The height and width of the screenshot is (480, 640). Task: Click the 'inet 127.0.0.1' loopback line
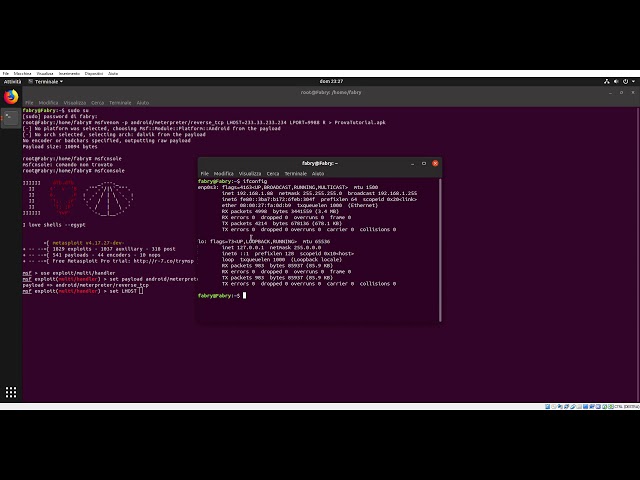tap(271, 247)
